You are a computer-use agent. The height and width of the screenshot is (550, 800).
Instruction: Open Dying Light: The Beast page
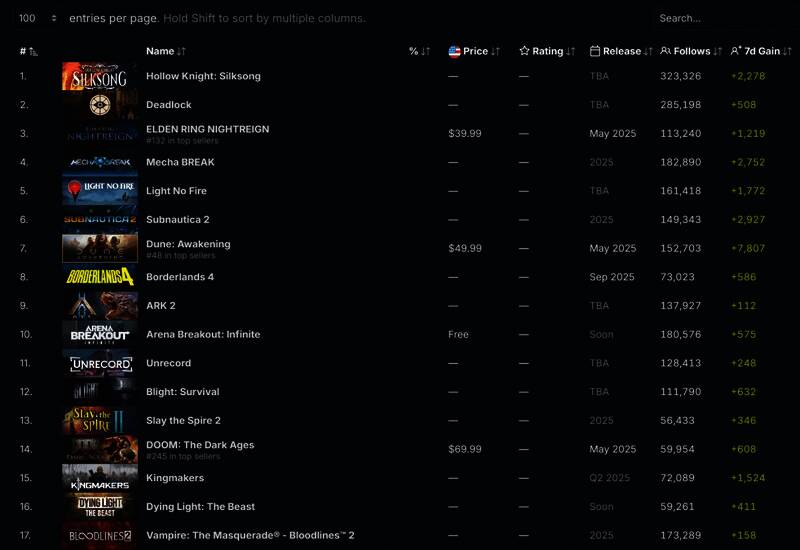(x=200, y=507)
